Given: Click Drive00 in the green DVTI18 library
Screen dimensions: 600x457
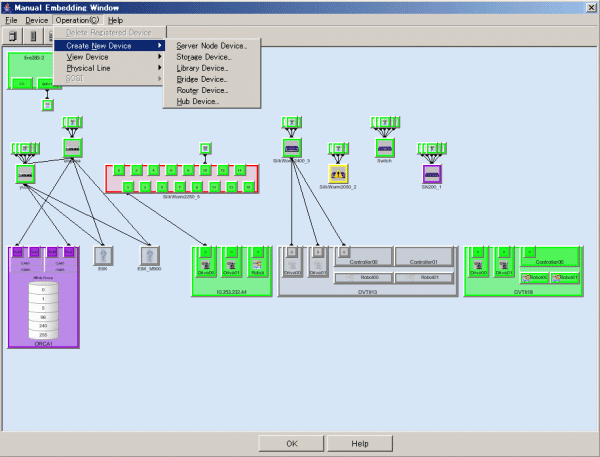Looking at the screenshot, I should tap(478, 262).
